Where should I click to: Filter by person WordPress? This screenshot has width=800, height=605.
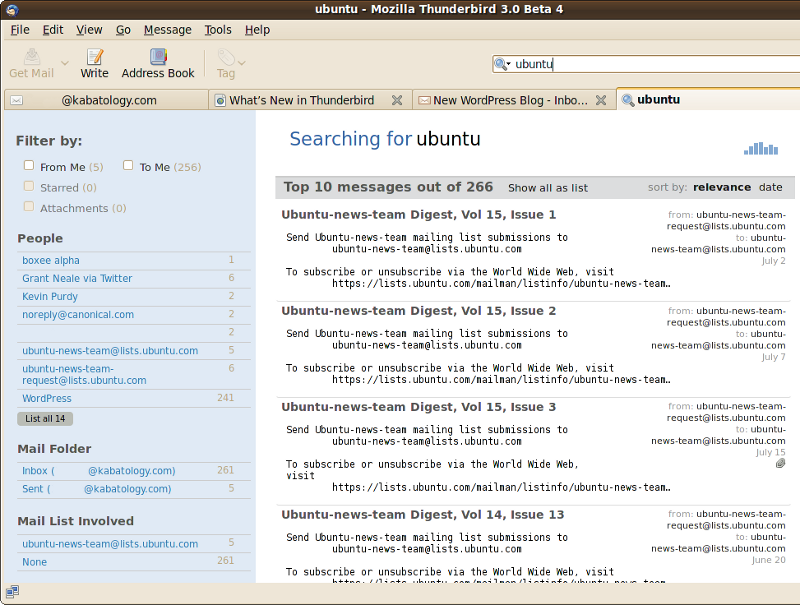pyautogui.click(x=47, y=398)
